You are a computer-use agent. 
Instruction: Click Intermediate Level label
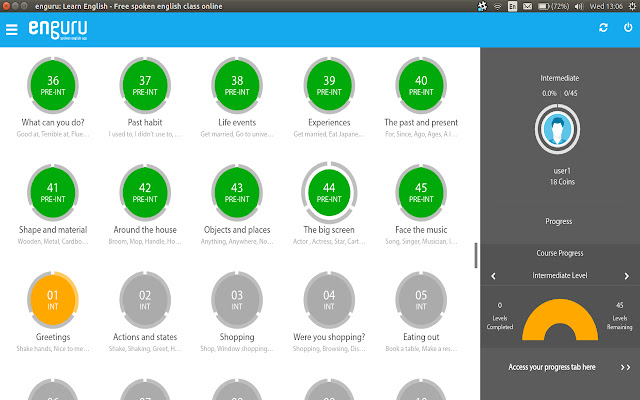tap(560, 276)
